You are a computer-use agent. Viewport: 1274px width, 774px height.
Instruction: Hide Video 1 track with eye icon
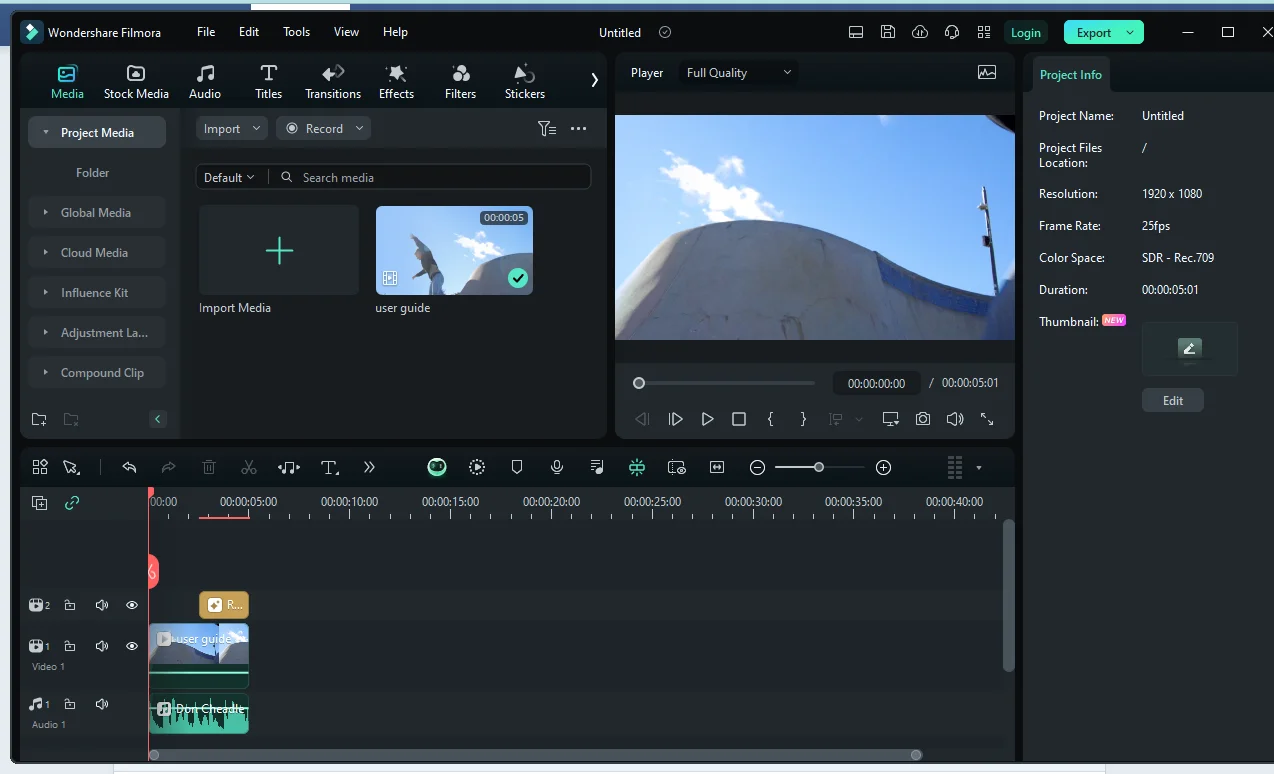point(131,646)
